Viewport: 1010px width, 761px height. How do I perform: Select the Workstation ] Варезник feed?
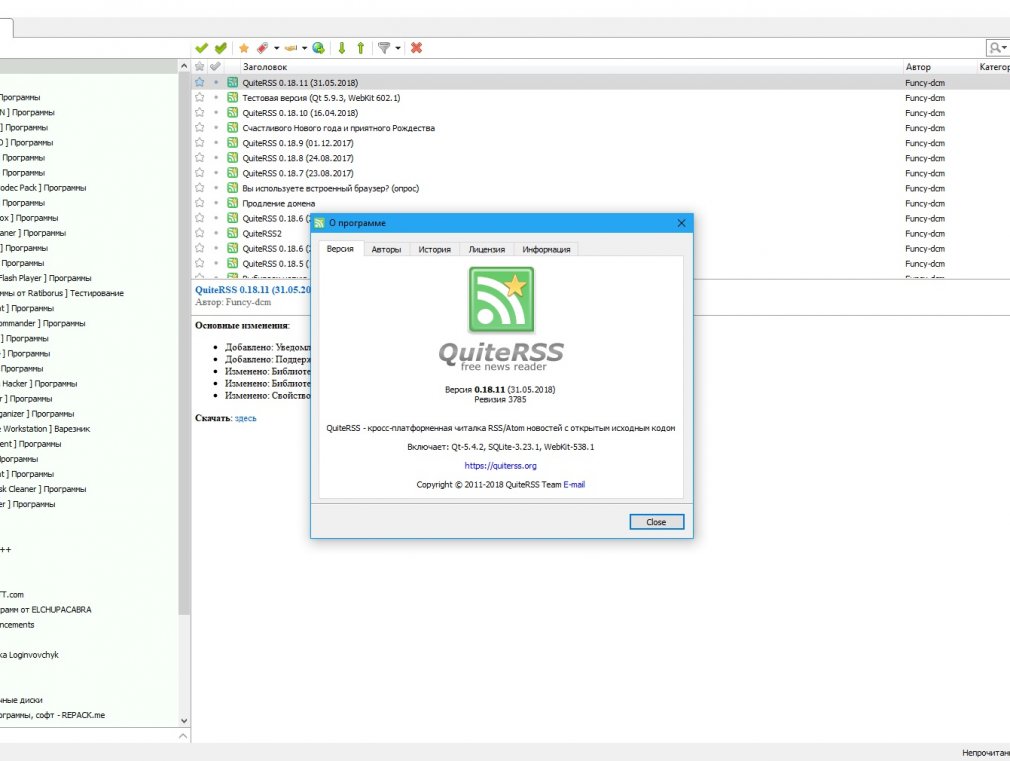tap(46, 429)
